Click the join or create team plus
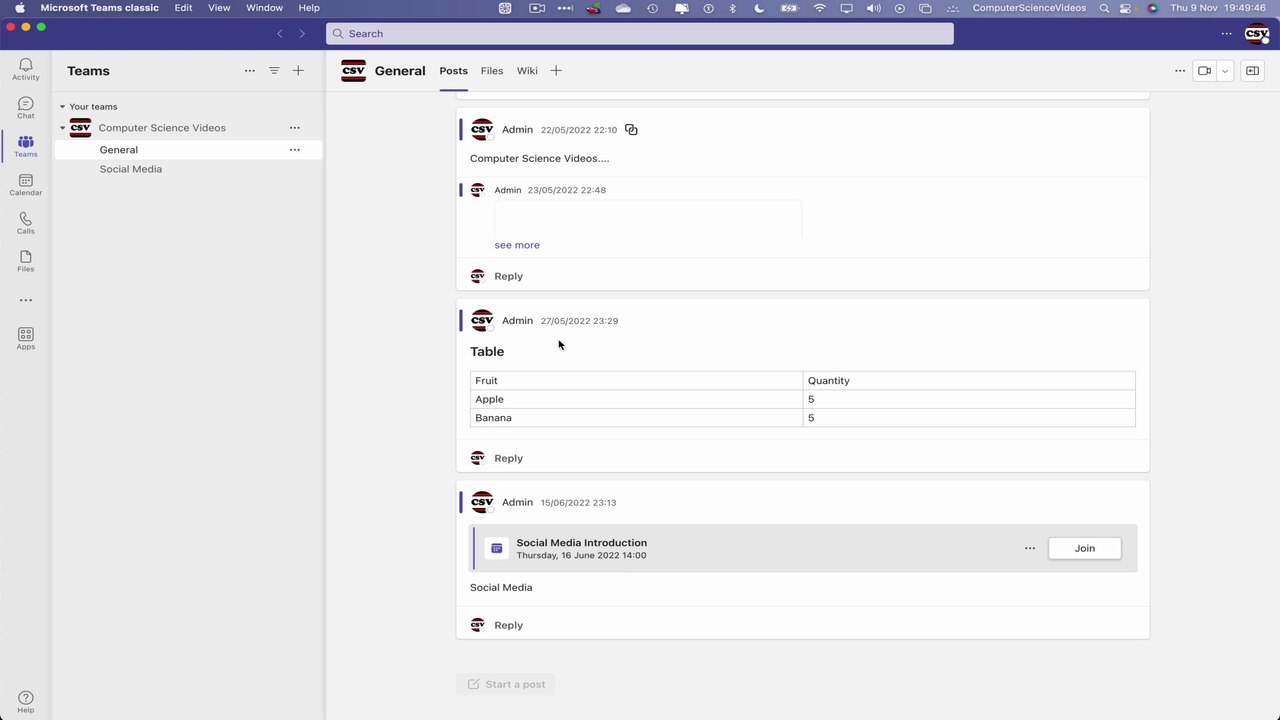Screen dimensions: 1280x720 click(x=298, y=71)
